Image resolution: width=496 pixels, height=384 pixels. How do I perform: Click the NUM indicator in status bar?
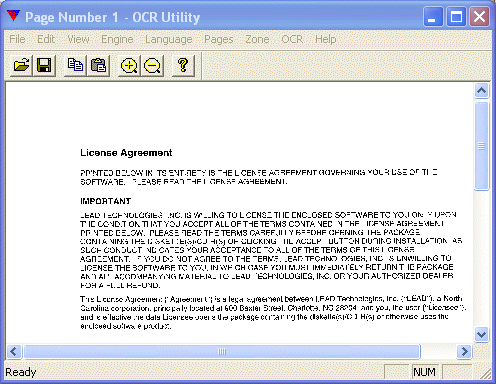point(424,372)
